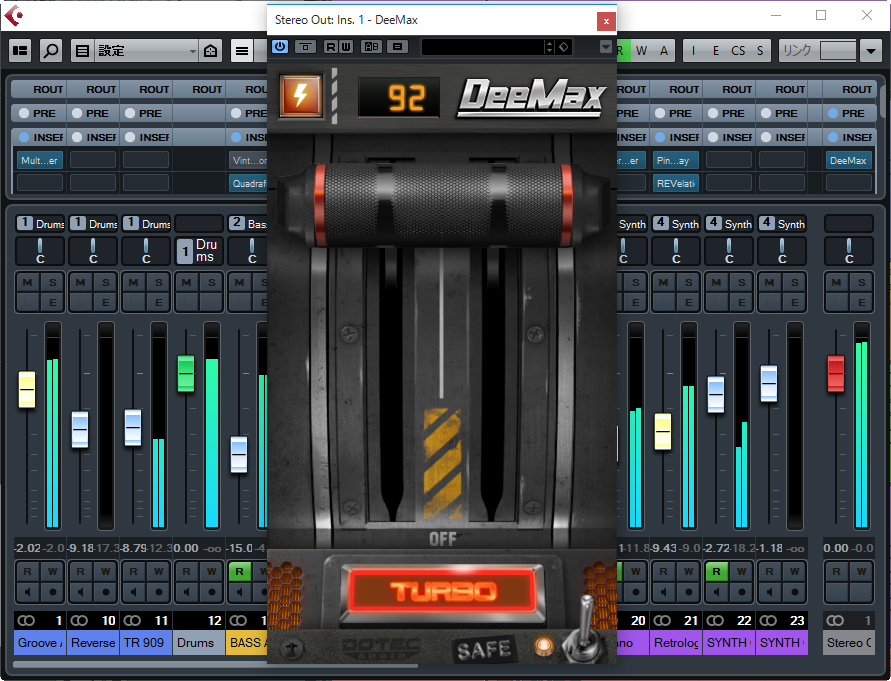Screen dimensions: 891x681
Task: Disable Read automation on channel 22 SYNTH
Action: (x=716, y=571)
